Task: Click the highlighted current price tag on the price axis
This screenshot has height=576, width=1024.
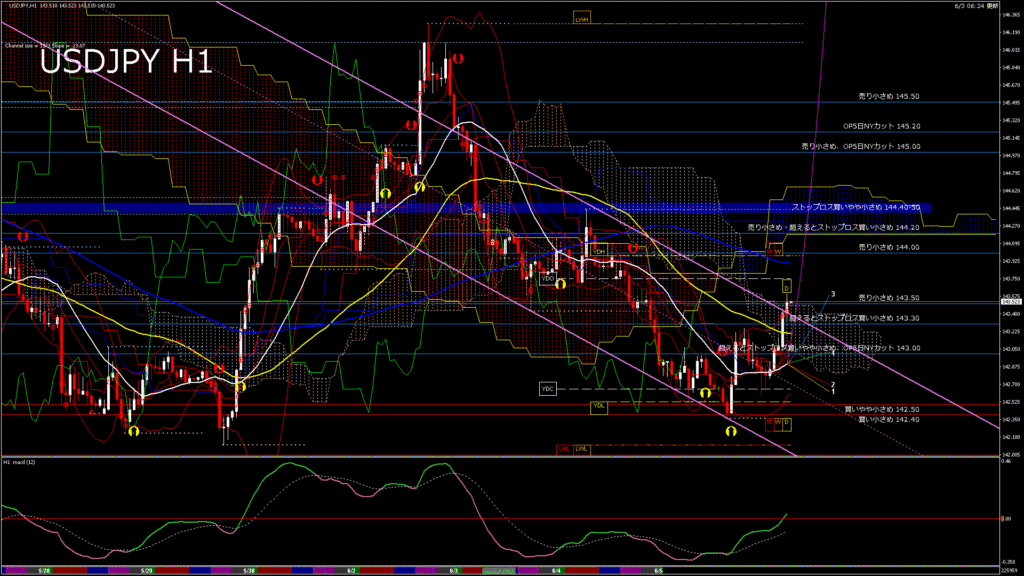Action: click(1011, 302)
